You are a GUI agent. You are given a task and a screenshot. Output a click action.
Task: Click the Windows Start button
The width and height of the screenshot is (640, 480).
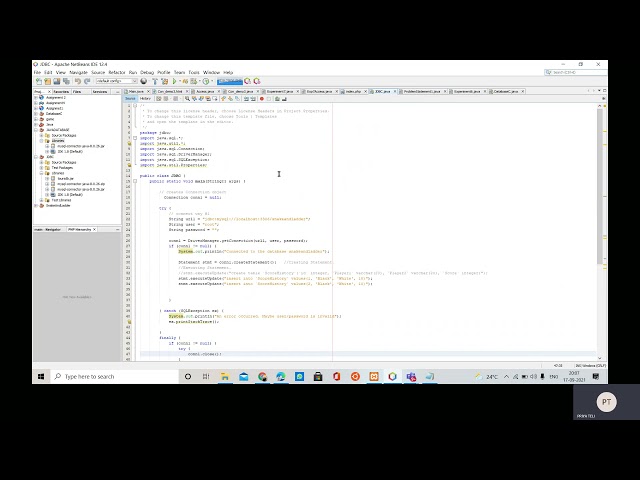(41, 376)
